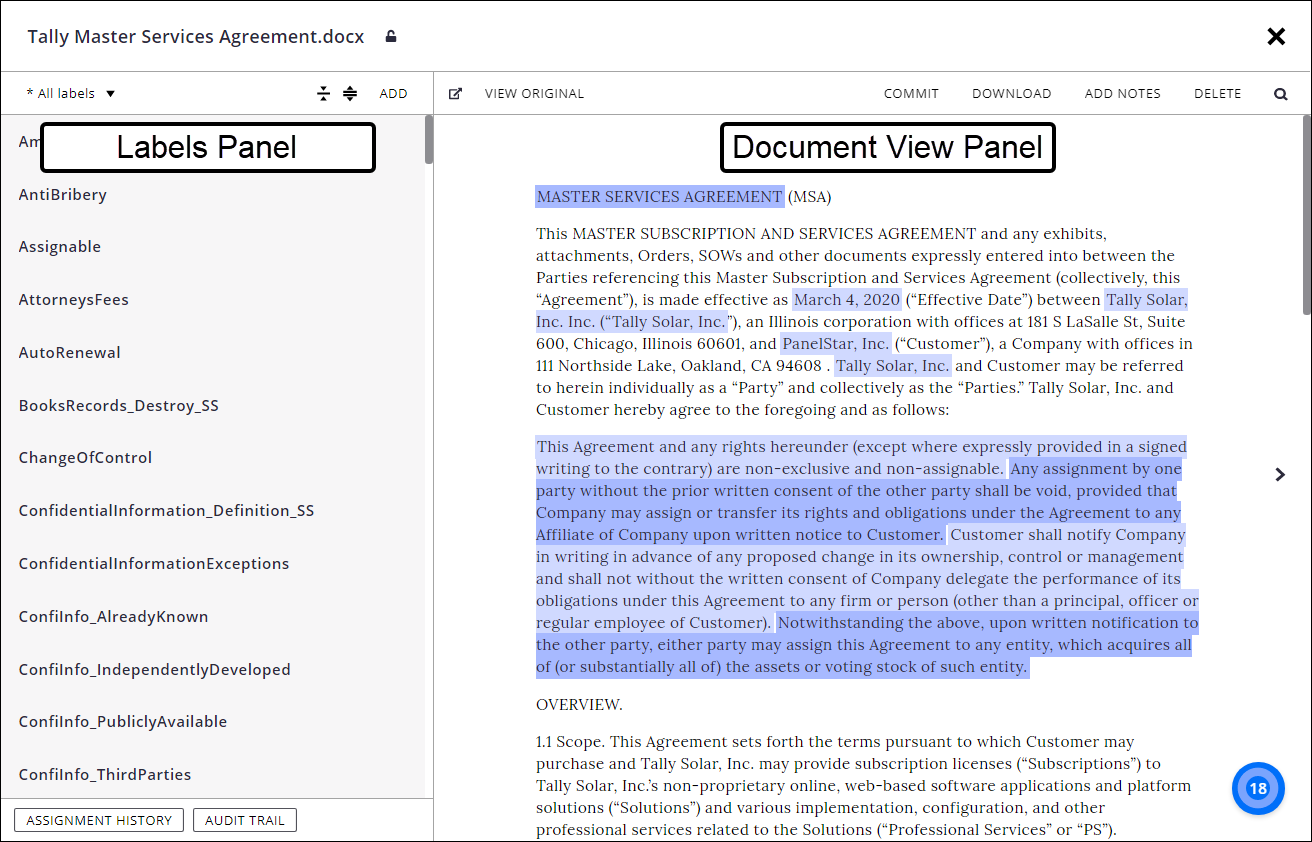Expand the ConfiInfo_PubliclyAvailable label entry

click(x=122, y=721)
